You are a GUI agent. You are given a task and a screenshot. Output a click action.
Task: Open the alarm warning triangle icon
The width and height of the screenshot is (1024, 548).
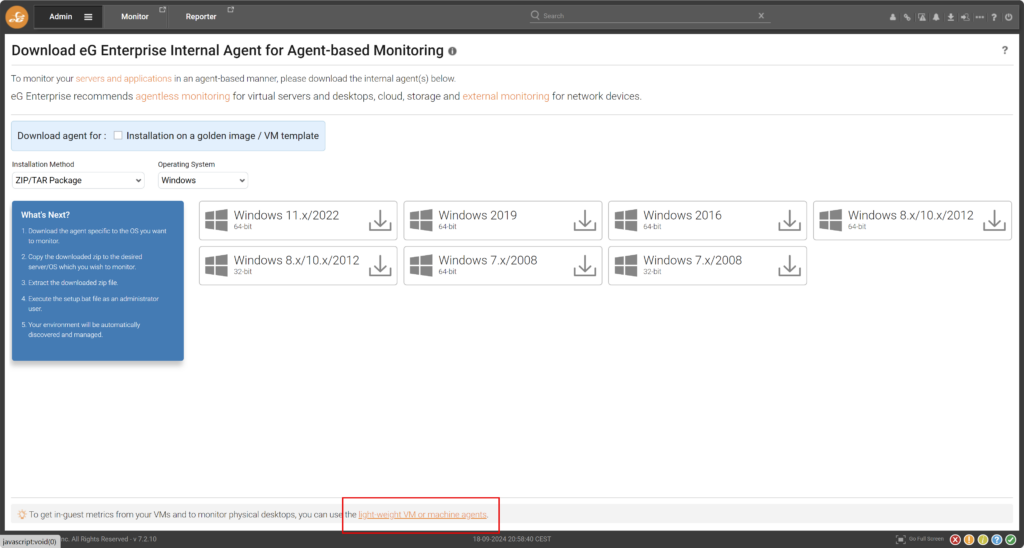tap(921, 18)
